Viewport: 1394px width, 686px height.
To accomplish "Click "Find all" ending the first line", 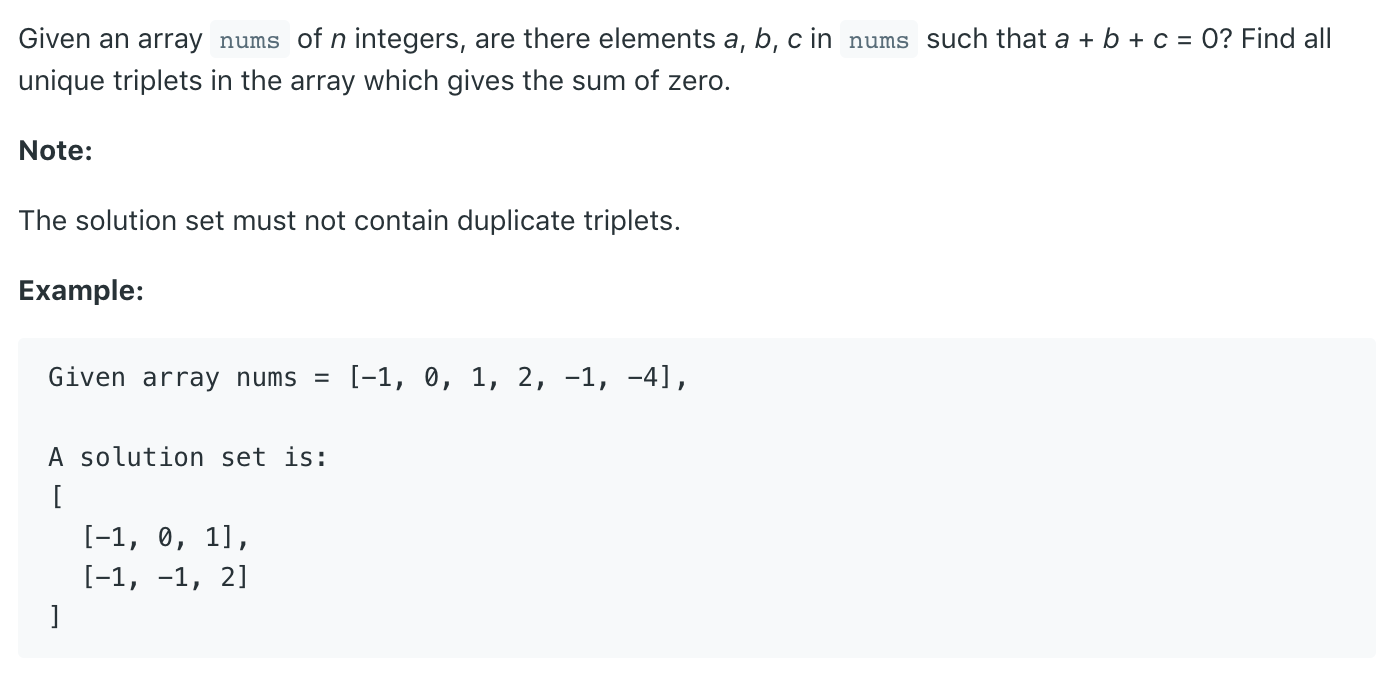I will coord(1286,40).
